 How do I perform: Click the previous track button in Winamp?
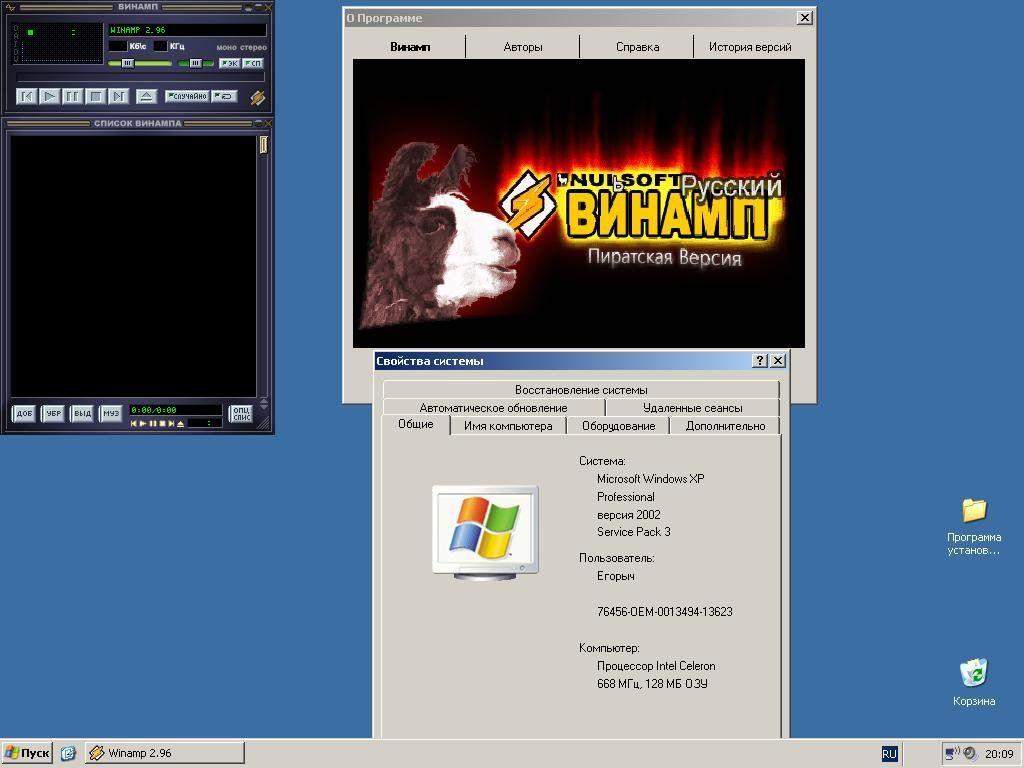click(x=26, y=97)
